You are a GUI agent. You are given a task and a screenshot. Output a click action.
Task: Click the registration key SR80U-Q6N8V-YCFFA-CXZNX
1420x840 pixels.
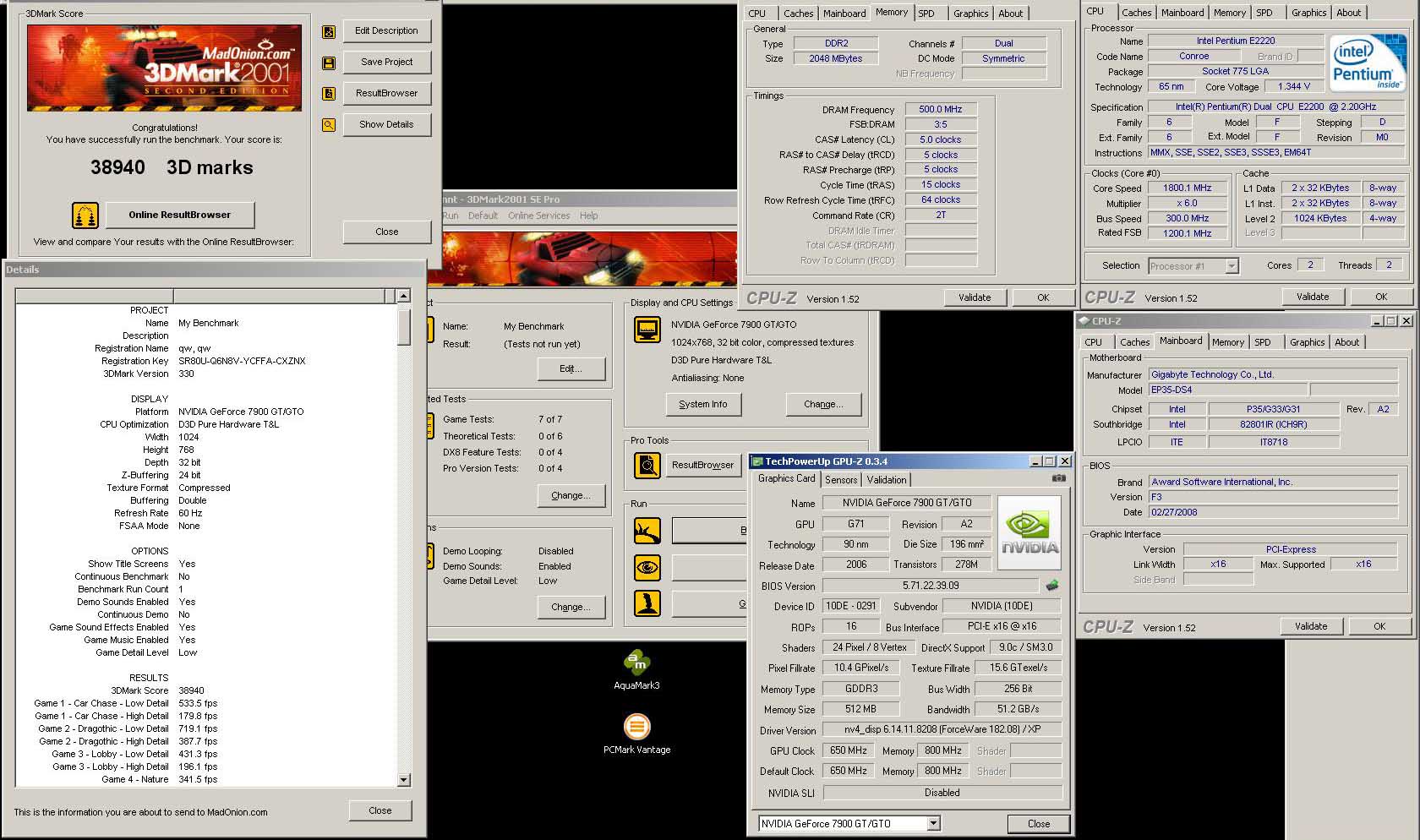click(x=242, y=361)
